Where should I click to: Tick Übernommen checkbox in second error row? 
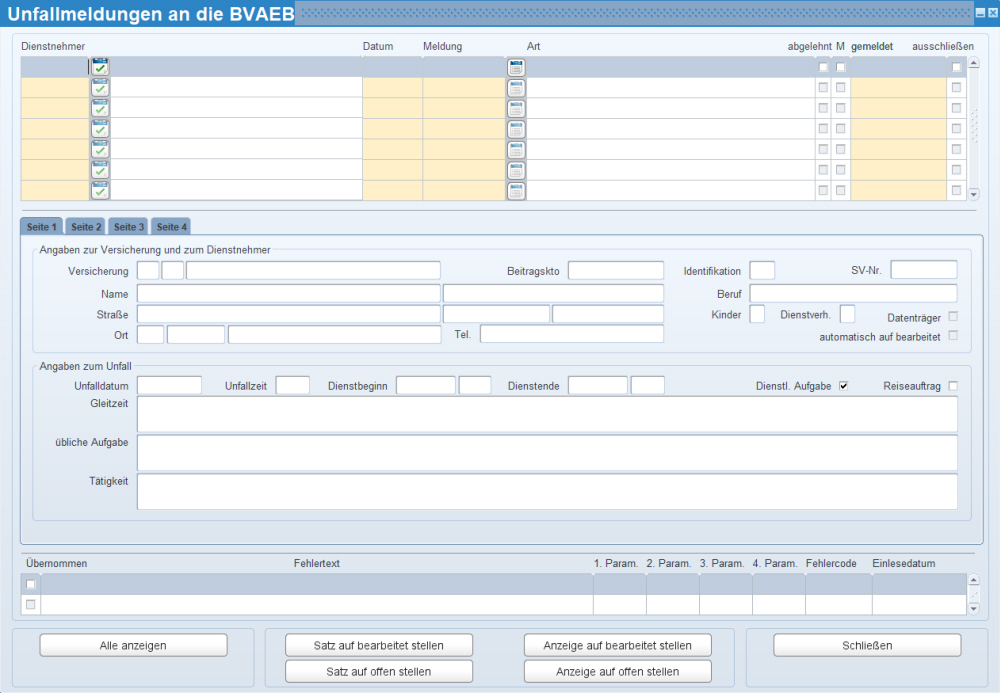coord(31,604)
